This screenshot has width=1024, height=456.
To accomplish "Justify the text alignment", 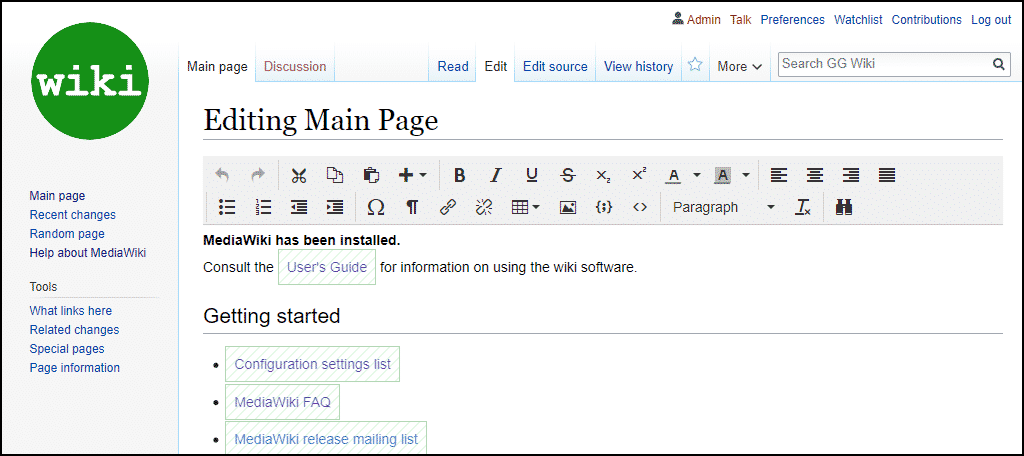I will (x=887, y=175).
